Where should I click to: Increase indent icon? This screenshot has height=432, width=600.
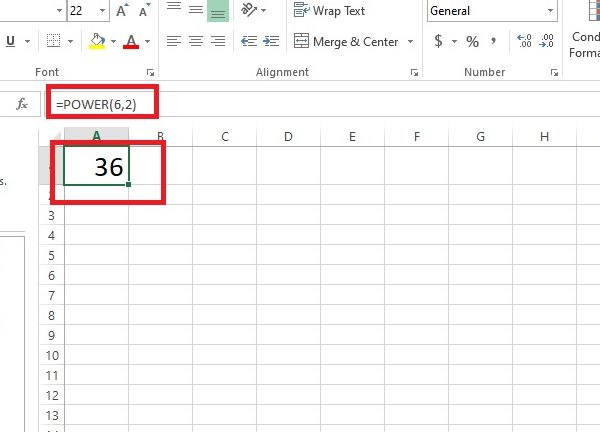tap(271, 41)
